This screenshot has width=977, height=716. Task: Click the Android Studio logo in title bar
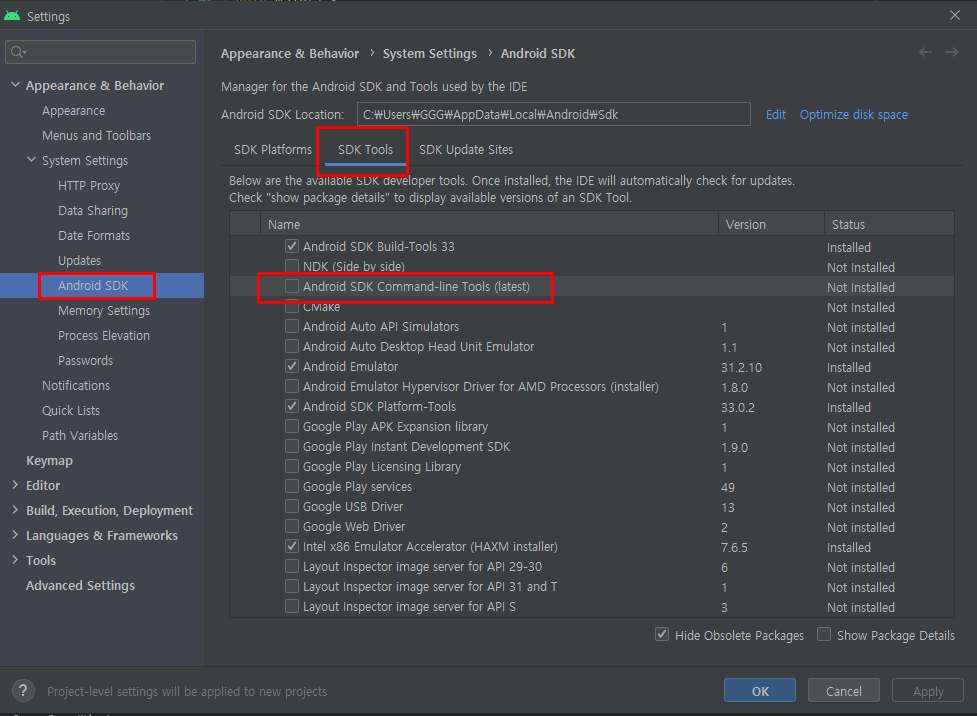[12, 16]
